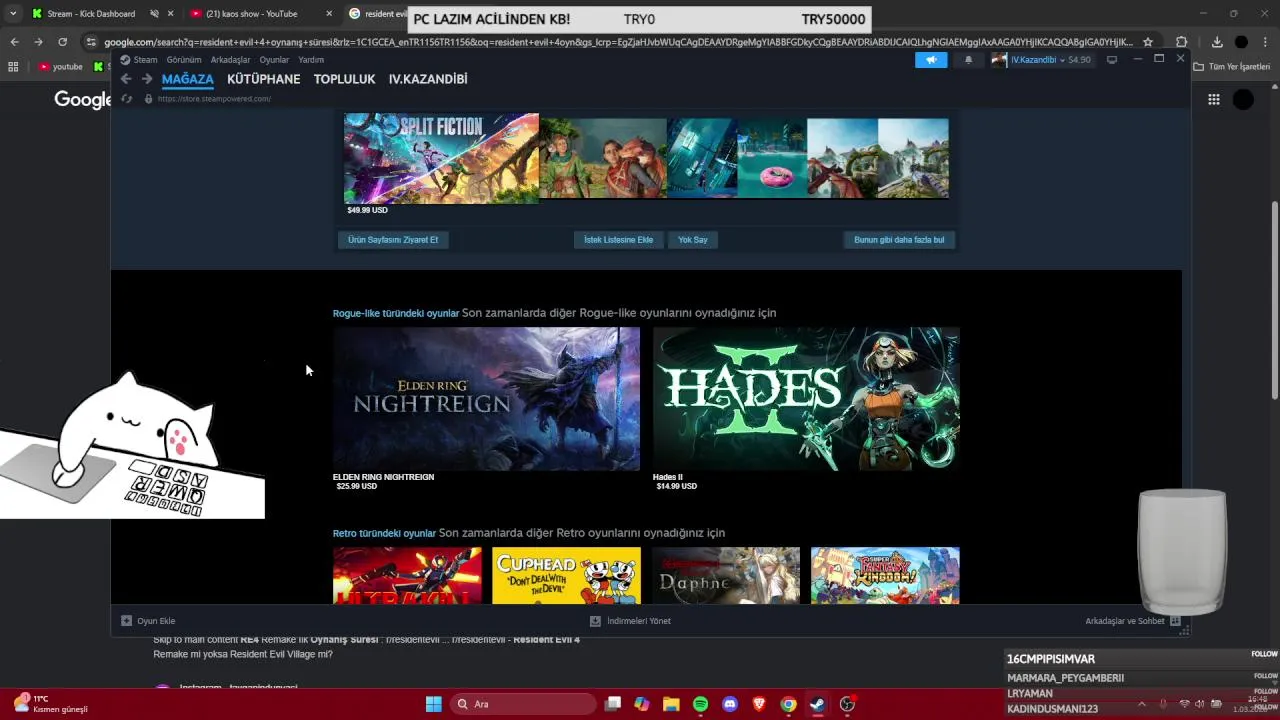Open Chrome's tab search dropdown arrow
The height and width of the screenshot is (720, 1280).
point(12,14)
